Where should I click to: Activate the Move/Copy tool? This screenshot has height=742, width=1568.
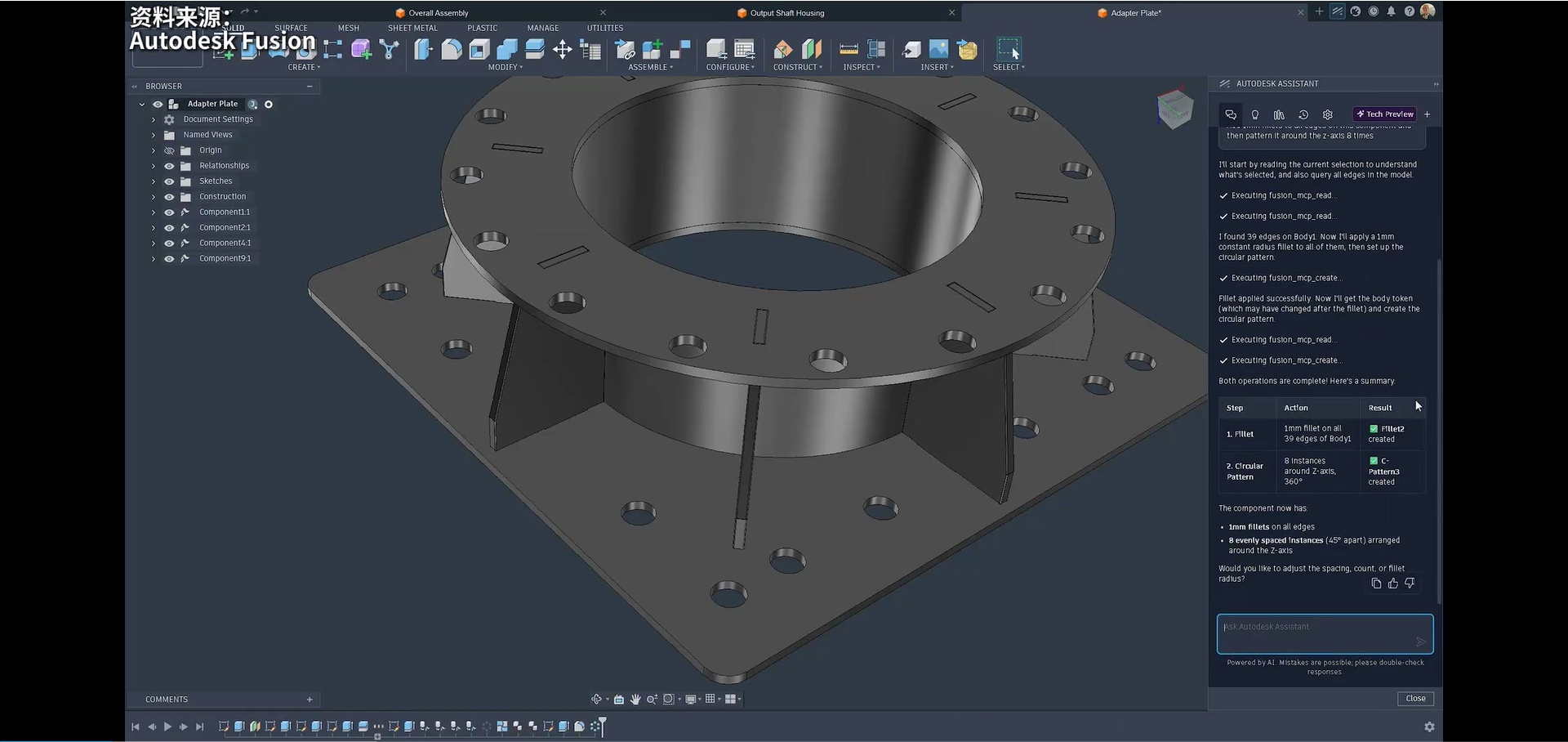click(563, 50)
